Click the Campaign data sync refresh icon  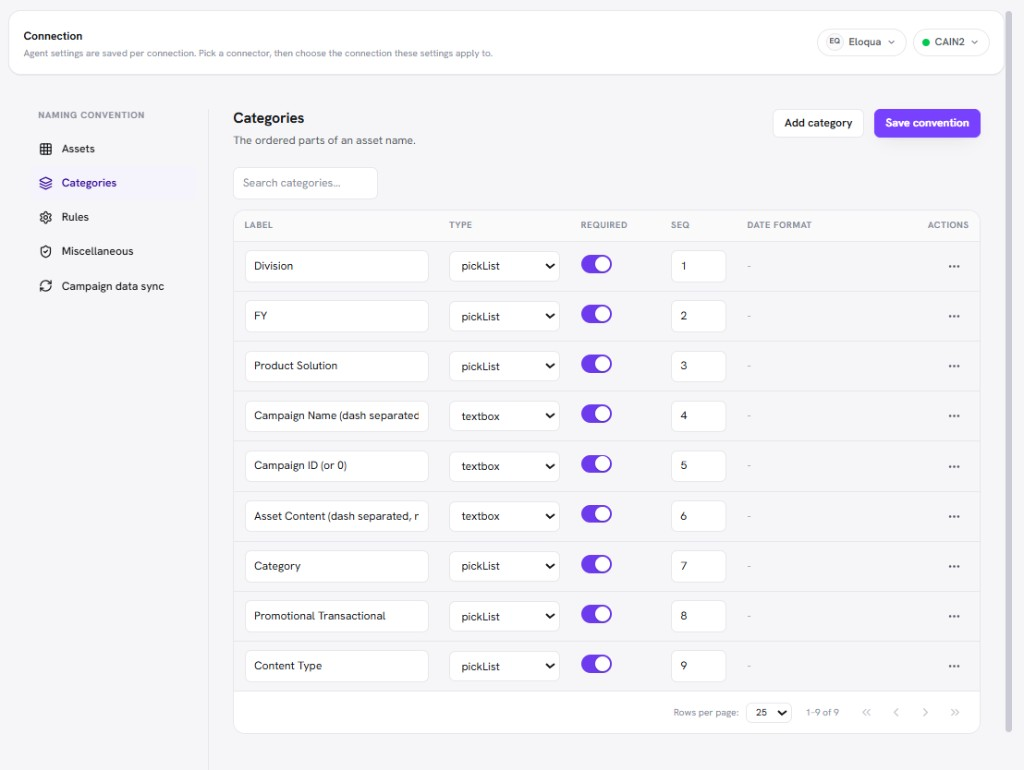pyautogui.click(x=46, y=286)
